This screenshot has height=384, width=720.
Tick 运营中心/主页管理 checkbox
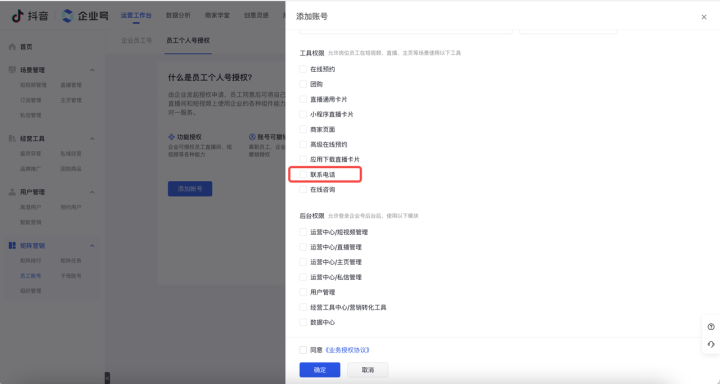point(303,262)
